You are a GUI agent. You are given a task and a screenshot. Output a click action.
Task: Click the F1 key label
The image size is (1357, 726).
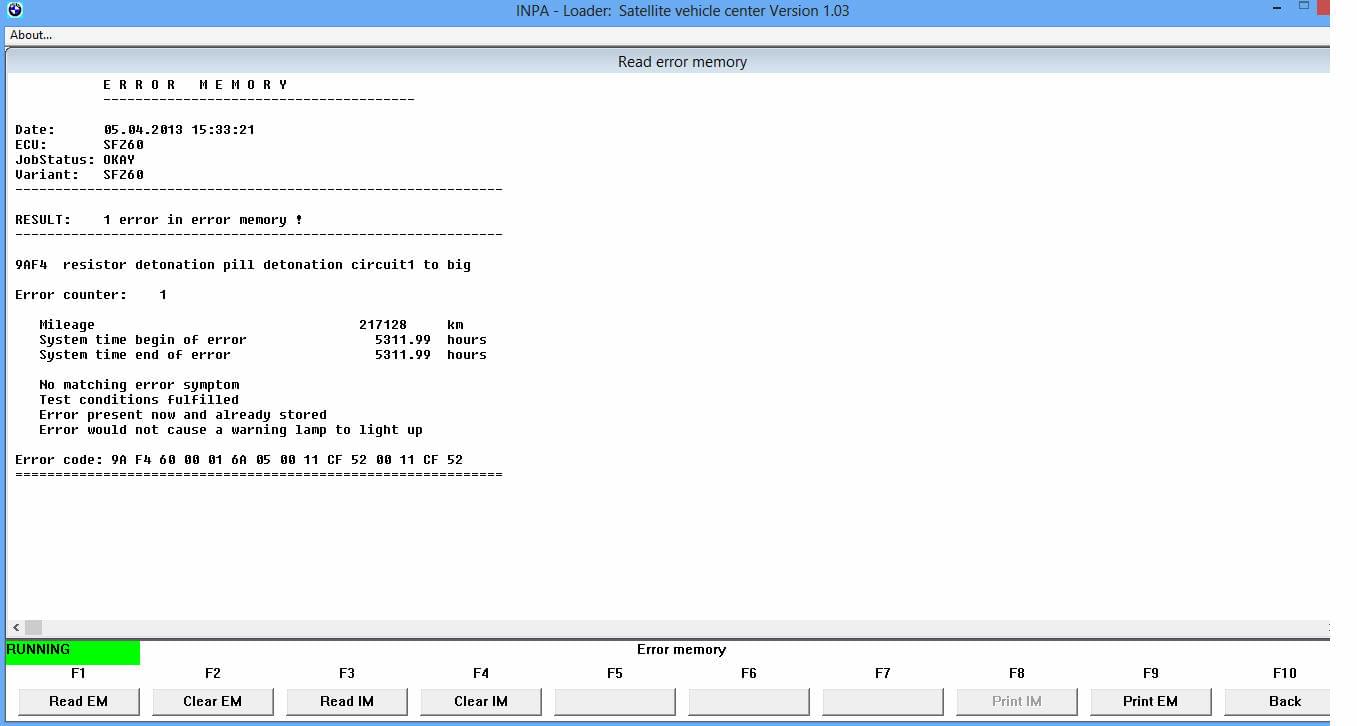pos(79,674)
